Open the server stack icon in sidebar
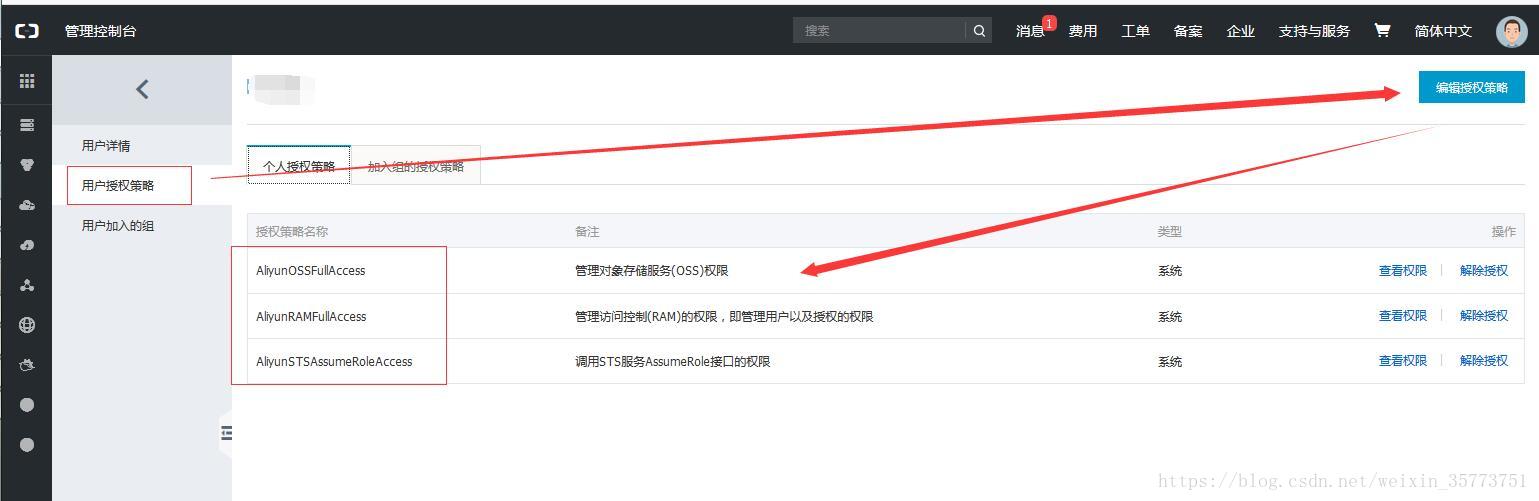The height and width of the screenshot is (501, 1539). tap(27, 125)
